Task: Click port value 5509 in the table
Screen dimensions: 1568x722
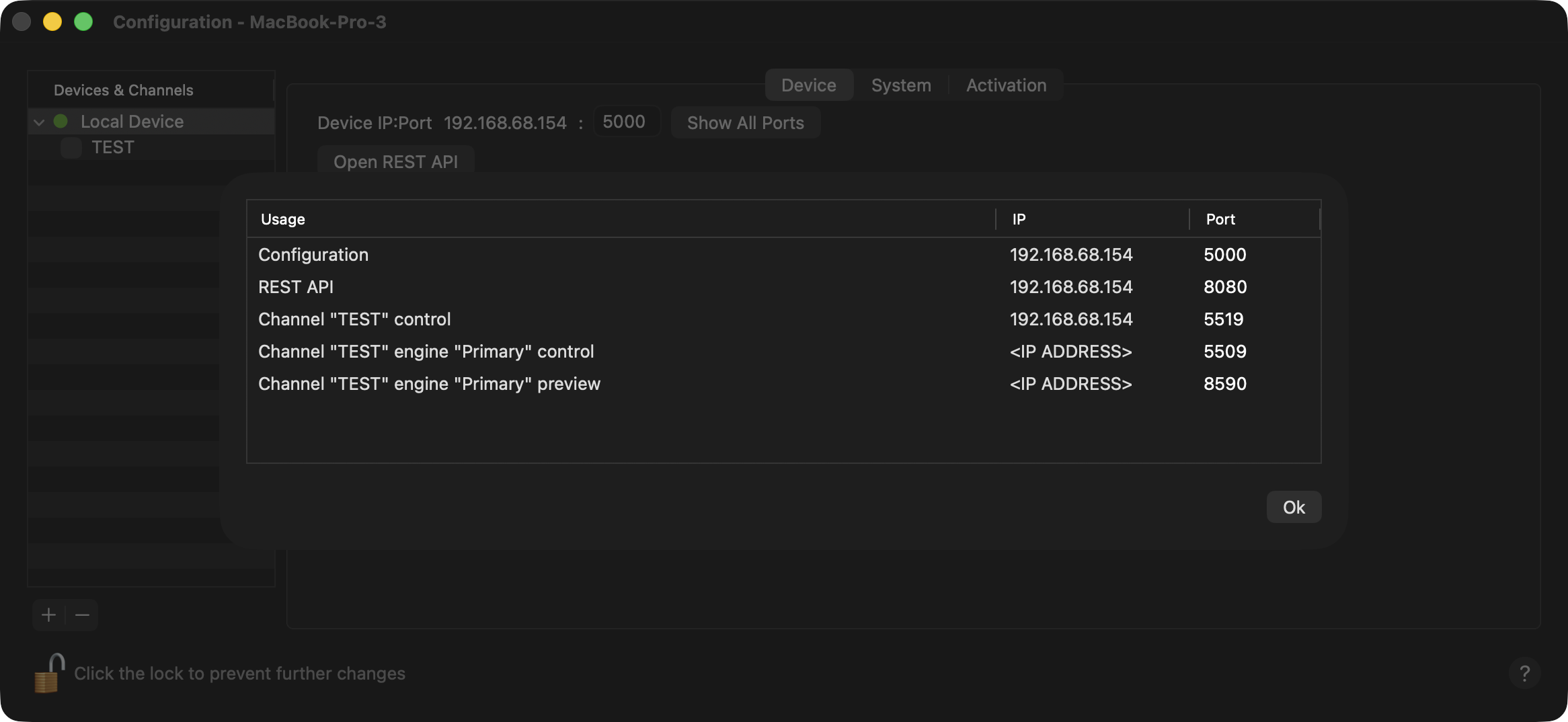Action: [1225, 352]
